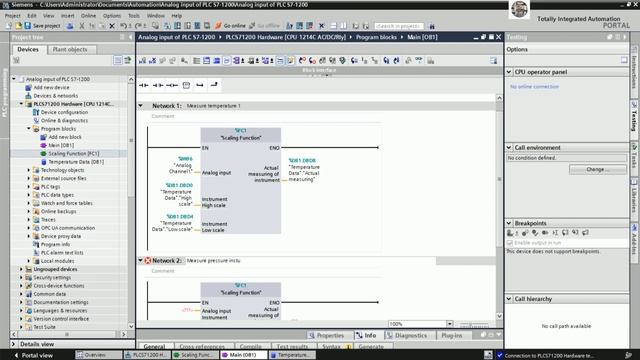The width and height of the screenshot is (640, 360).
Task: Click the Save project icon
Action: tap(27, 25)
